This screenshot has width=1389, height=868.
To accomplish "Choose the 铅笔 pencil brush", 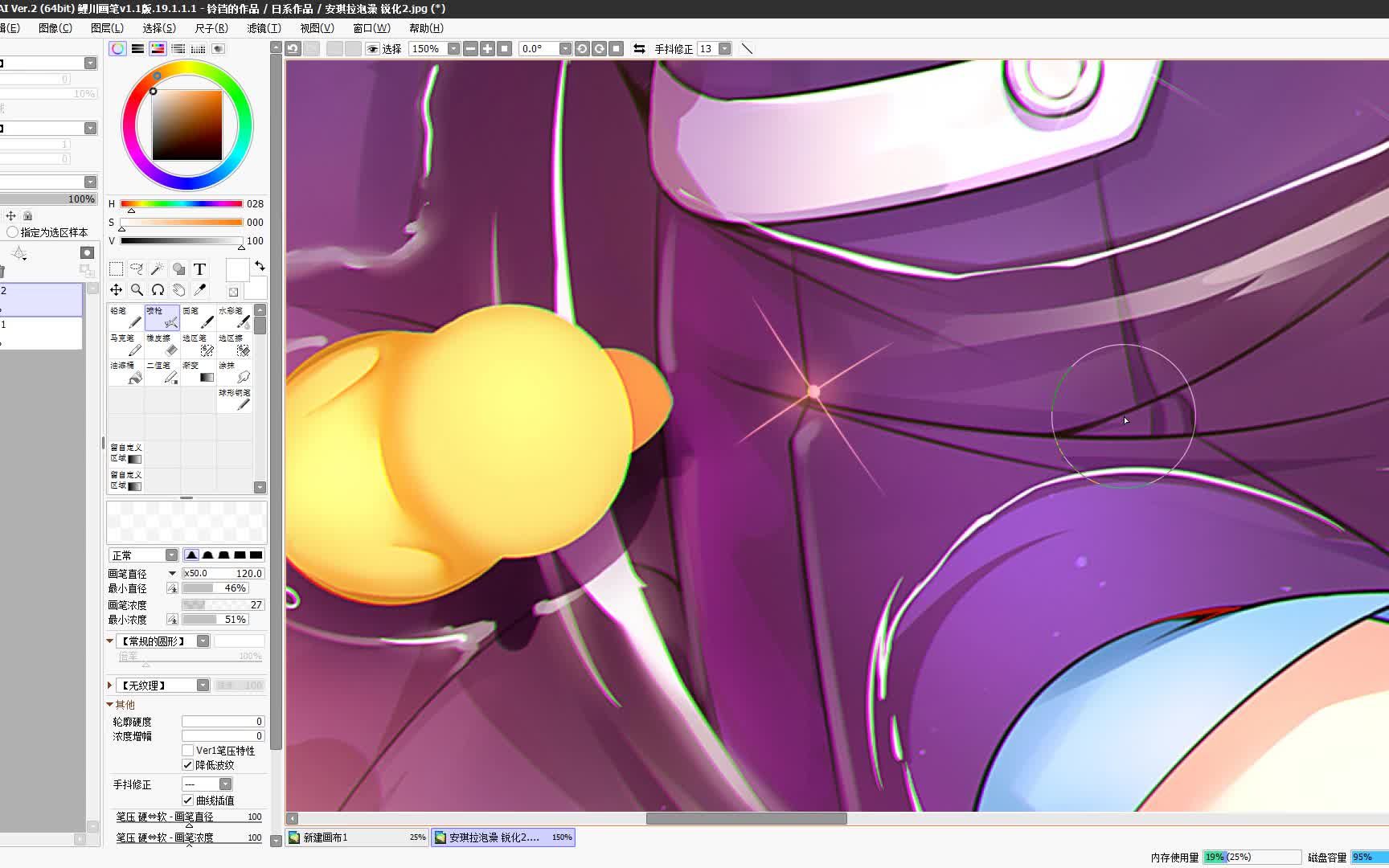I will click(x=126, y=318).
